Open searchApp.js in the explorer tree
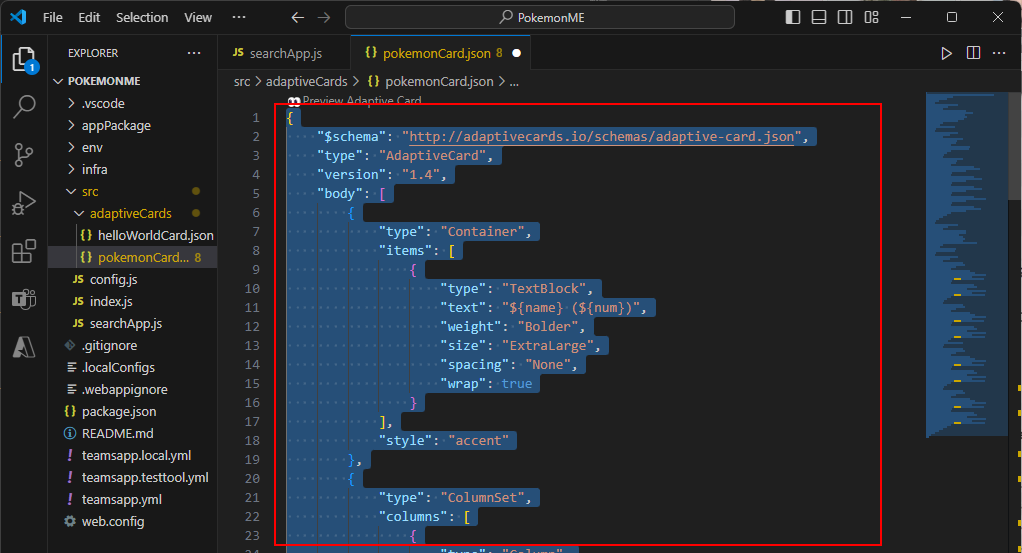The width and height of the screenshot is (1022, 553). 132,323
